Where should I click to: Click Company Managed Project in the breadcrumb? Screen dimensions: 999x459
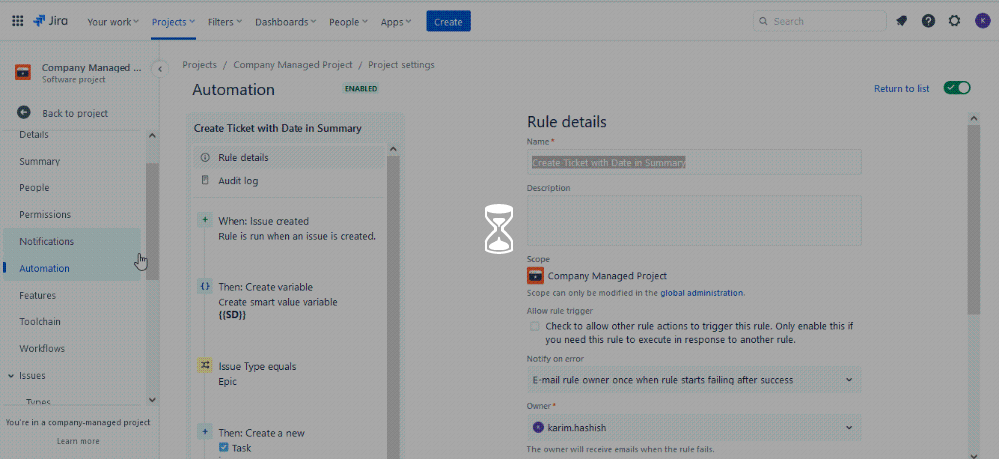tap(292, 65)
